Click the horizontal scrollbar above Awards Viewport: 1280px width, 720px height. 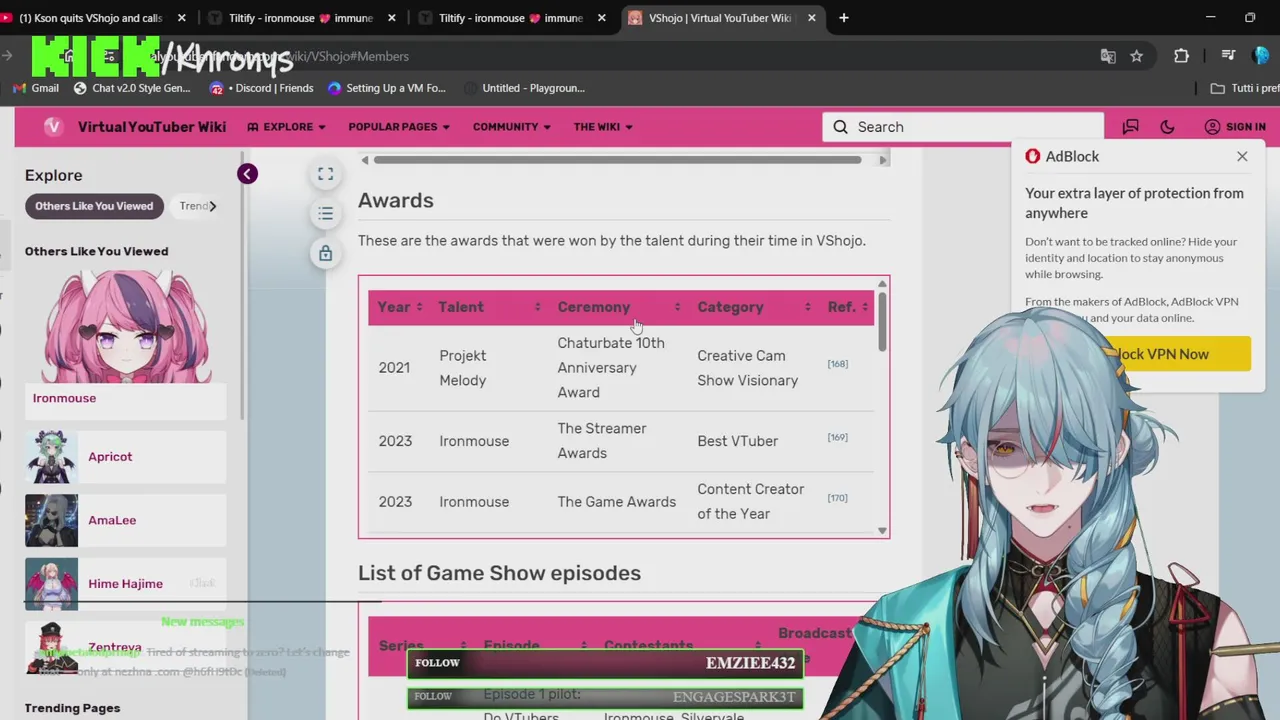coord(617,160)
